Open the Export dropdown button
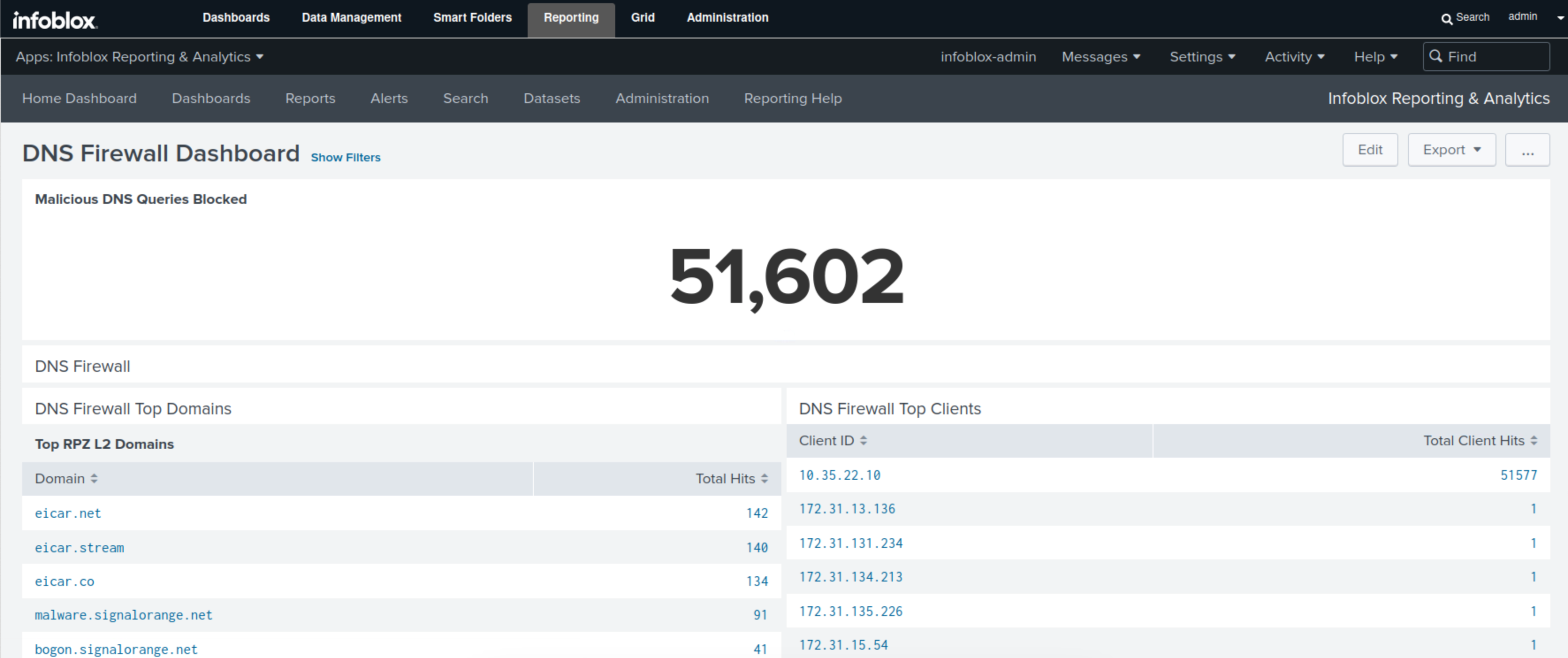Image resolution: width=1568 pixels, height=658 pixels. click(1451, 150)
